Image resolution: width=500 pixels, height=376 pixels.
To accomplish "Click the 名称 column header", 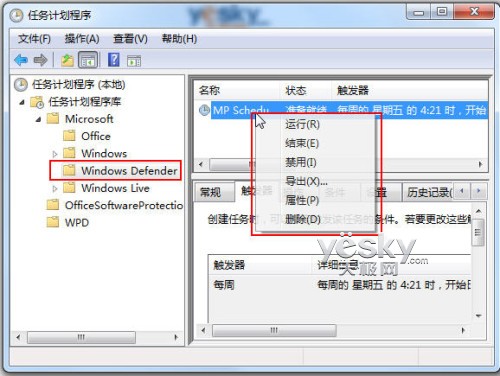I will (236, 90).
